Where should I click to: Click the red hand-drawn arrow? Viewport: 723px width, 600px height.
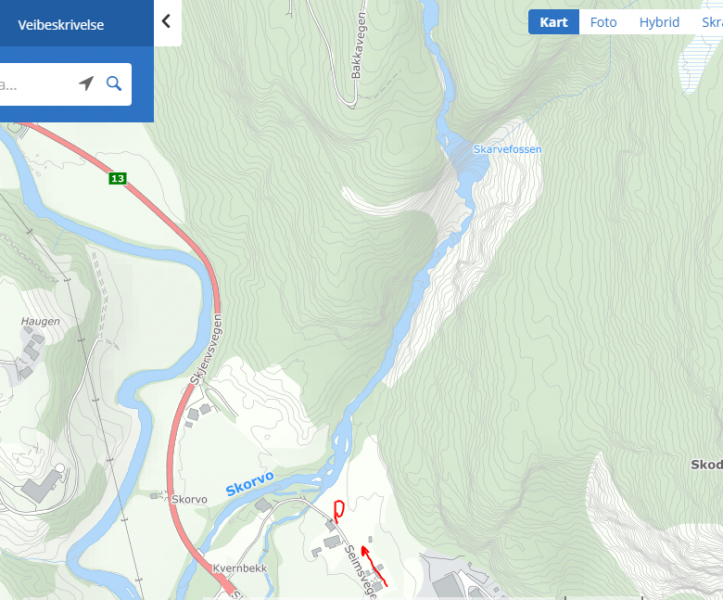point(373,565)
